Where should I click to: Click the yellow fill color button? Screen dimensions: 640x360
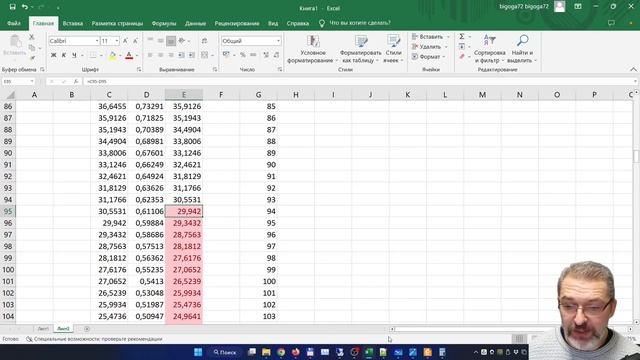tap(113, 55)
